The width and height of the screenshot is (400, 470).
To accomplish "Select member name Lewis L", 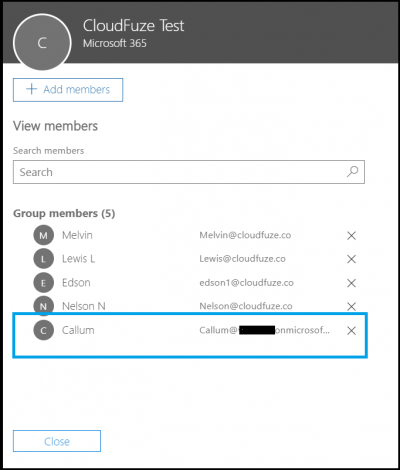I will coord(78,259).
